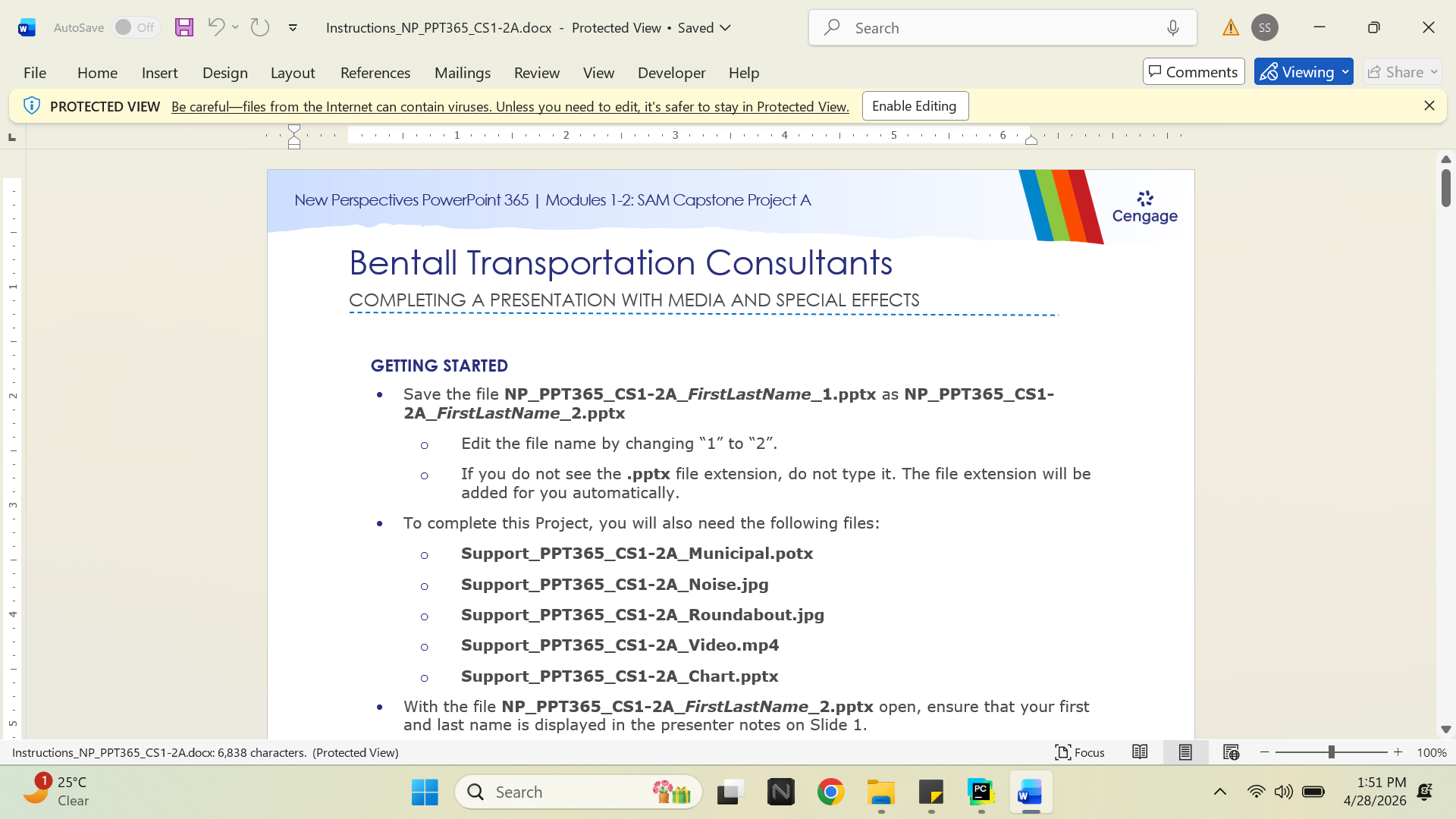The height and width of the screenshot is (819, 1456).
Task: Click the Word icon on taskbar
Action: pos(1031,792)
